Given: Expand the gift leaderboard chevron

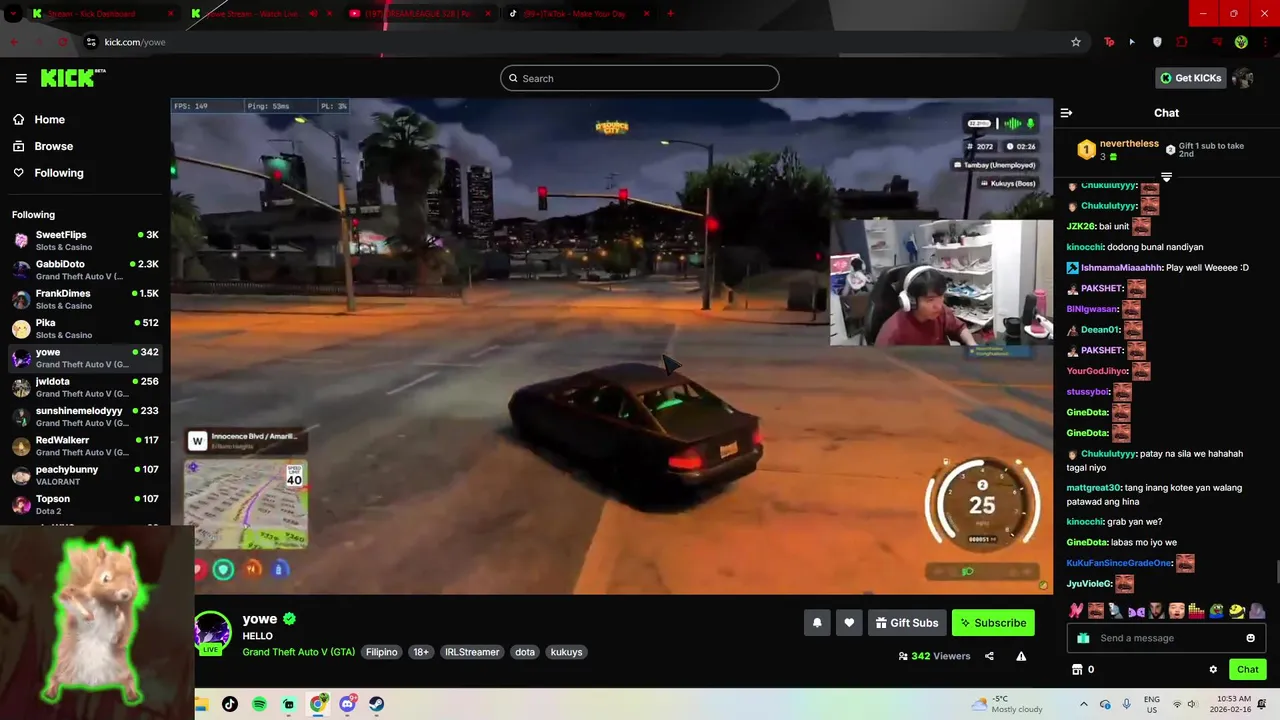Looking at the screenshot, I should tap(1166, 177).
